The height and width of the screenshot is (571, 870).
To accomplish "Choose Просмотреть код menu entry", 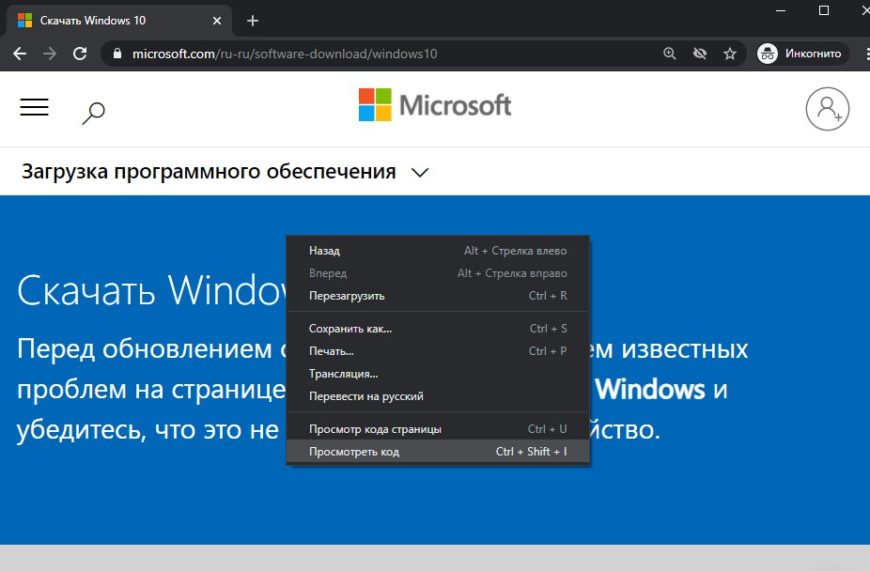I will coord(438,452).
